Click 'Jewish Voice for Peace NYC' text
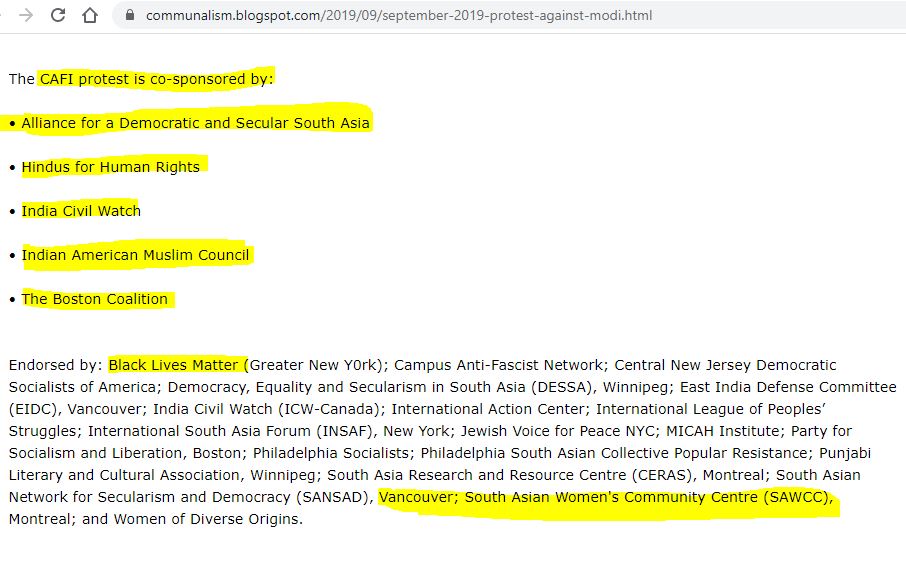This screenshot has height=574, width=906. click(x=558, y=431)
